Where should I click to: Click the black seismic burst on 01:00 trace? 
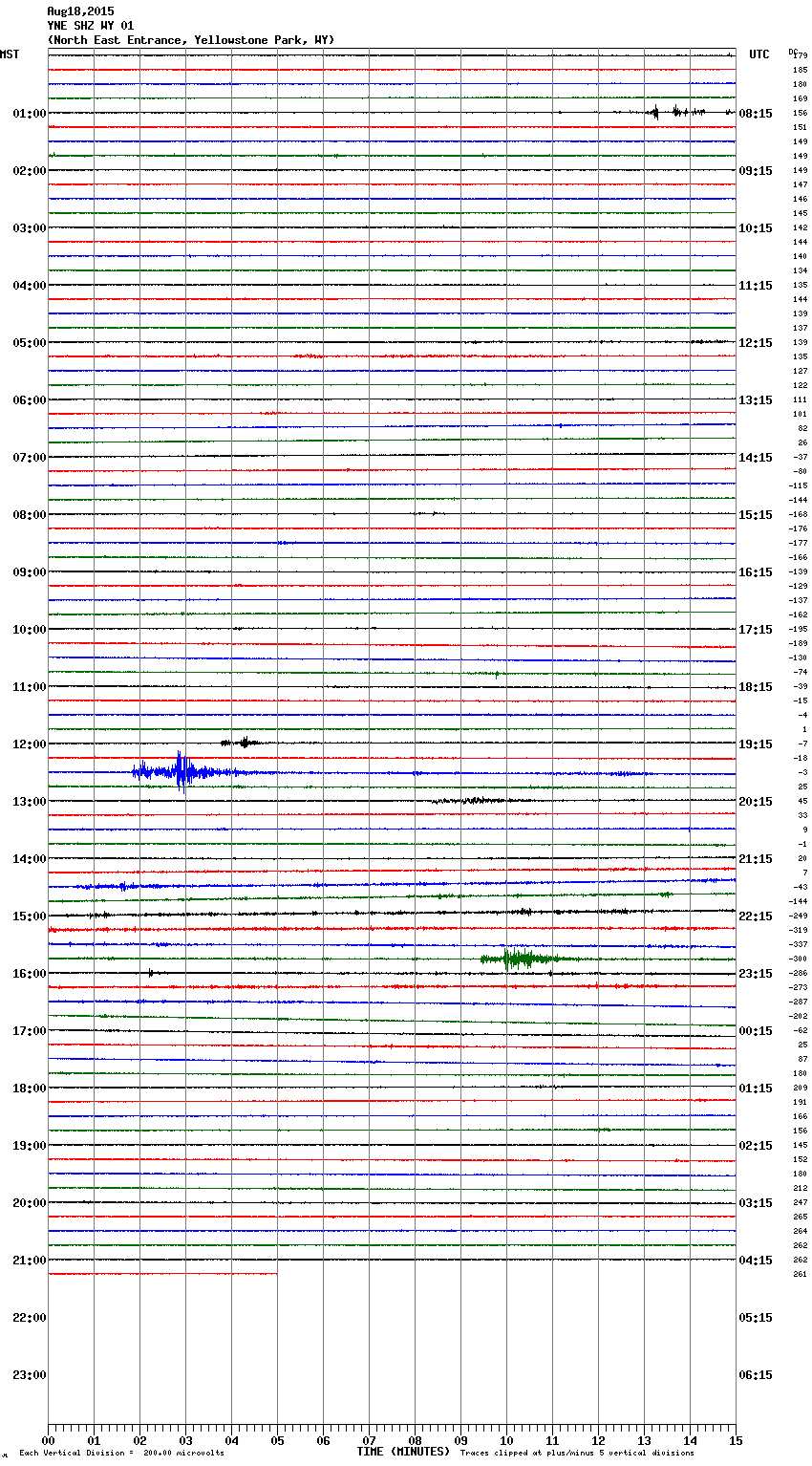pyautogui.click(x=676, y=112)
